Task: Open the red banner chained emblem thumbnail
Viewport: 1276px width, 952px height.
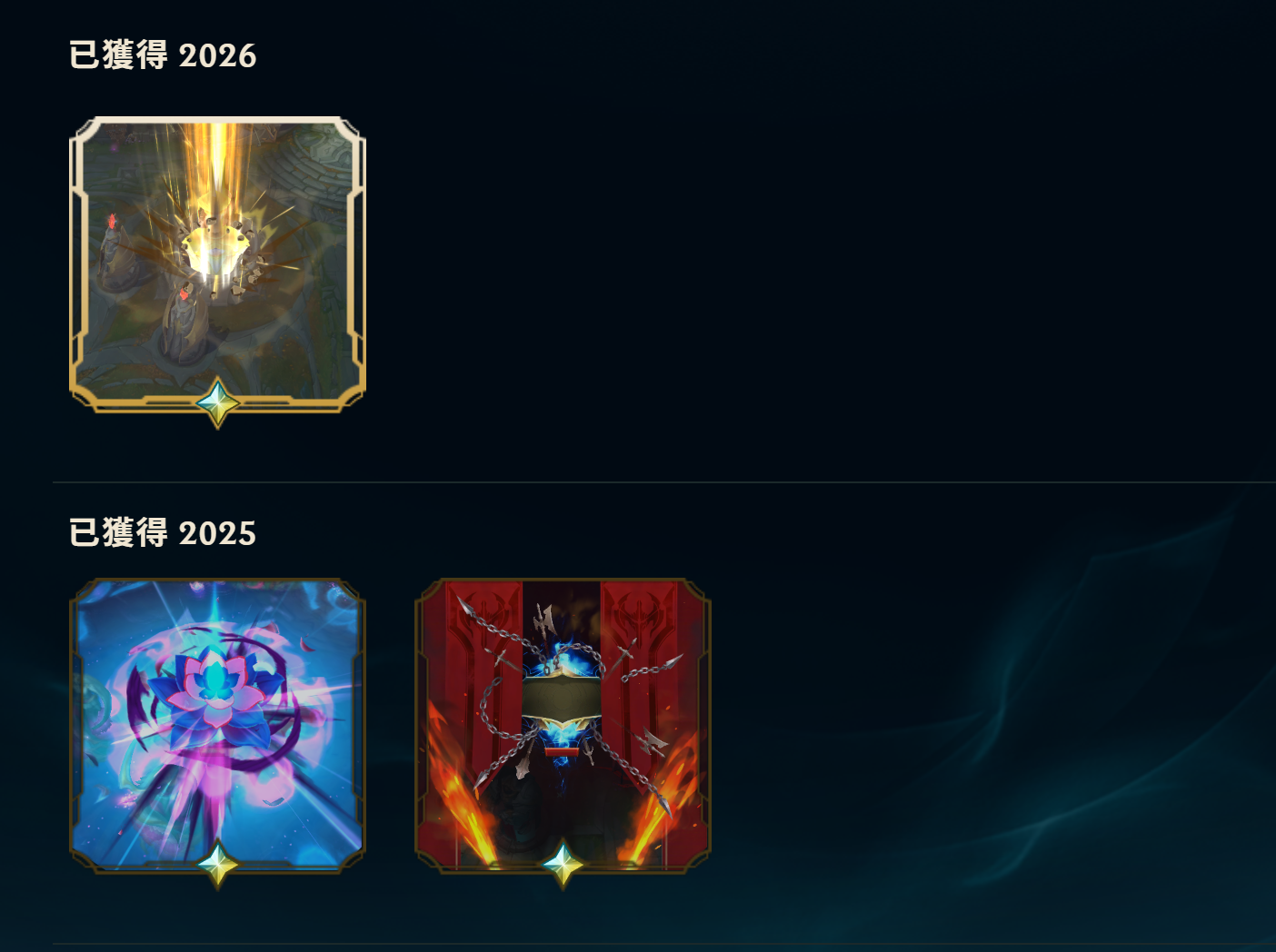Action: click(x=563, y=726)
